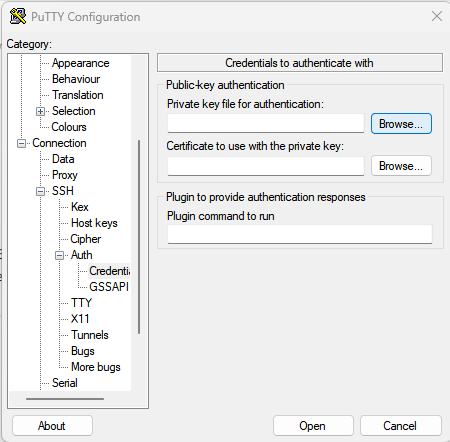Expand the Selection tree node
The width and height of the screenshot is (450, 442).
point(40,111)
